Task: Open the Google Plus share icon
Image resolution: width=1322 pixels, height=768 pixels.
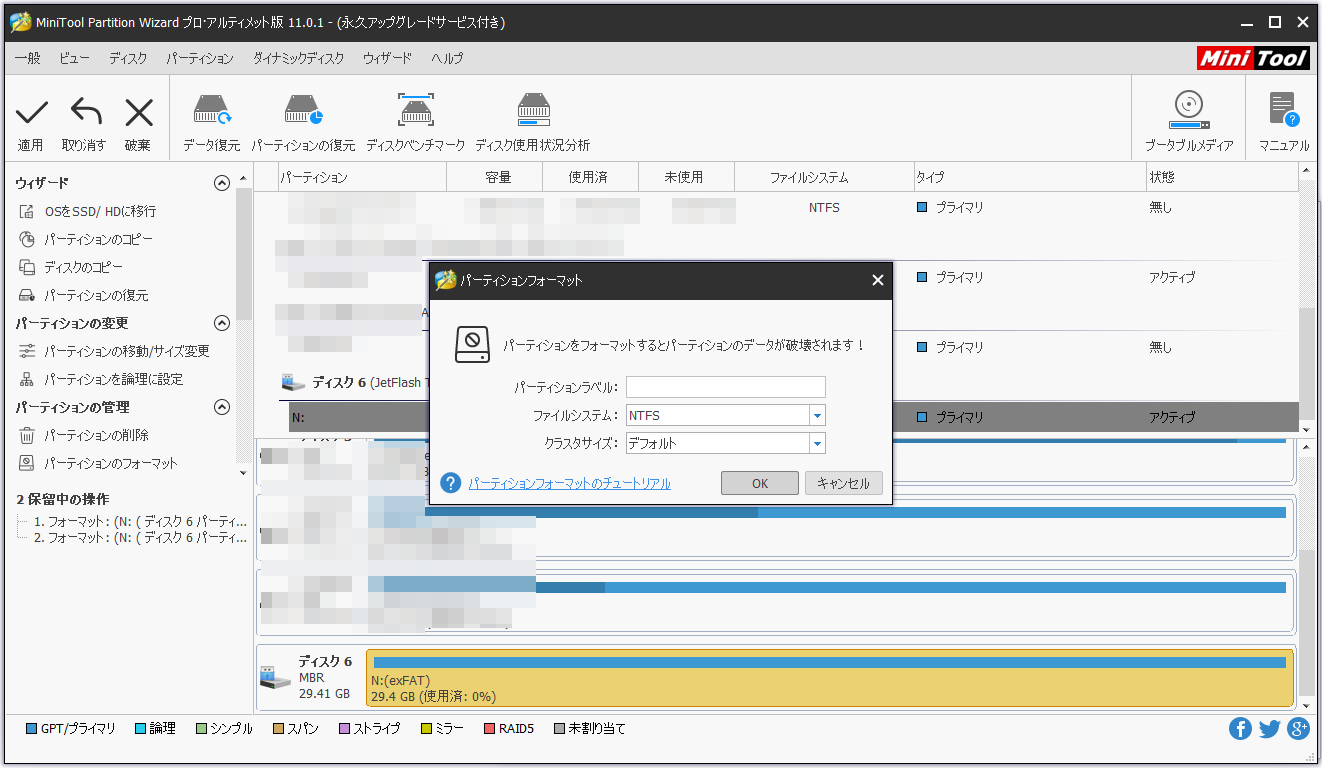Action: (1298, 729)
